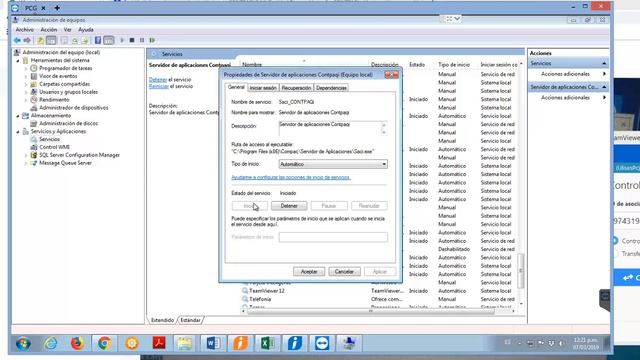Screen dimensions: 640x360
Task: Open the startup options configuration help link
Action: pyautogui.click(x=291, y=177)
